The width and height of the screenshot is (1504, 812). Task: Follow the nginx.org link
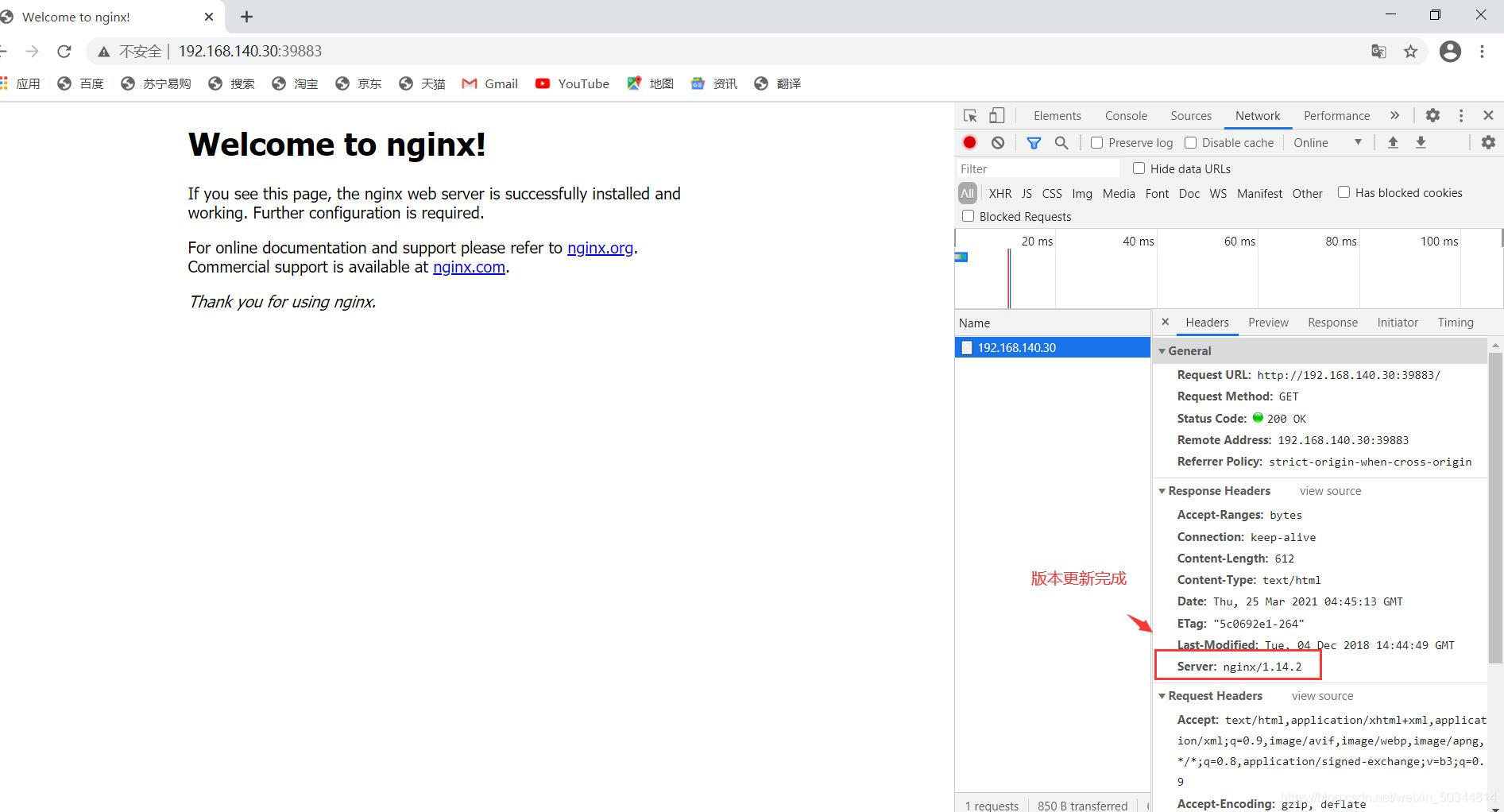(x=600, y=248)
